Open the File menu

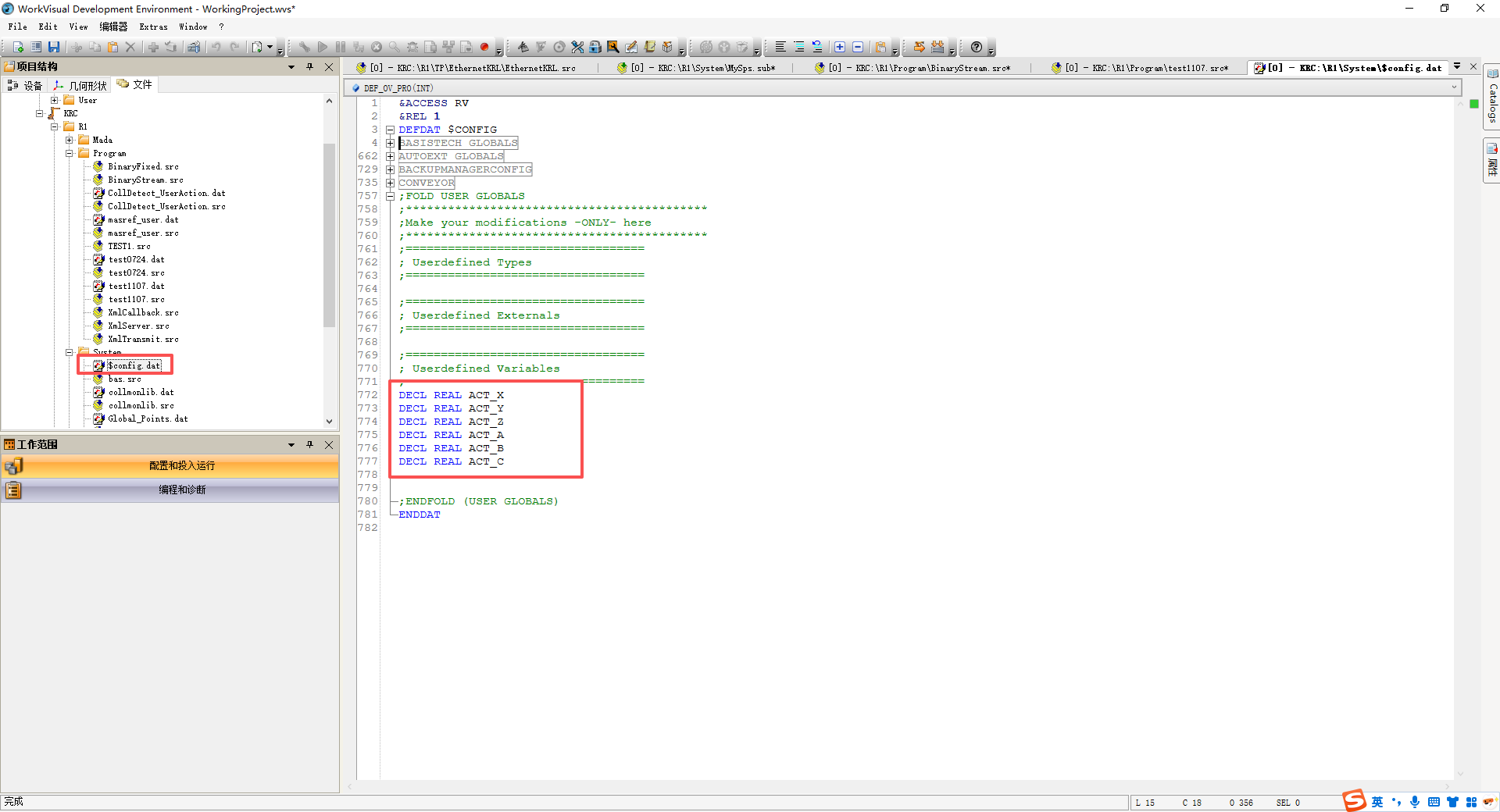point(18,27)
